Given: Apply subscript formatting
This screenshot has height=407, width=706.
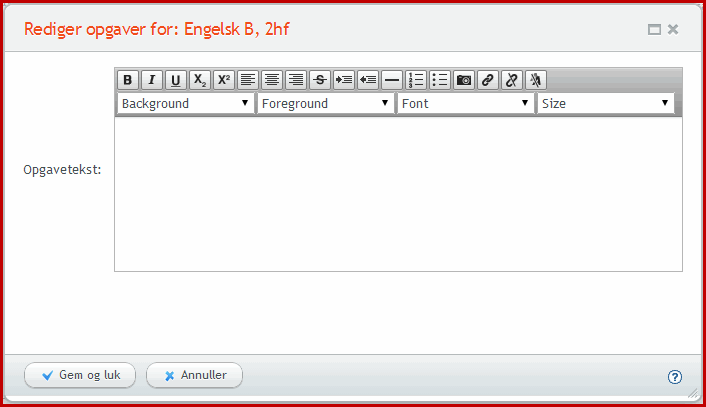Looking at the screenshot, I should pos(200,80).
